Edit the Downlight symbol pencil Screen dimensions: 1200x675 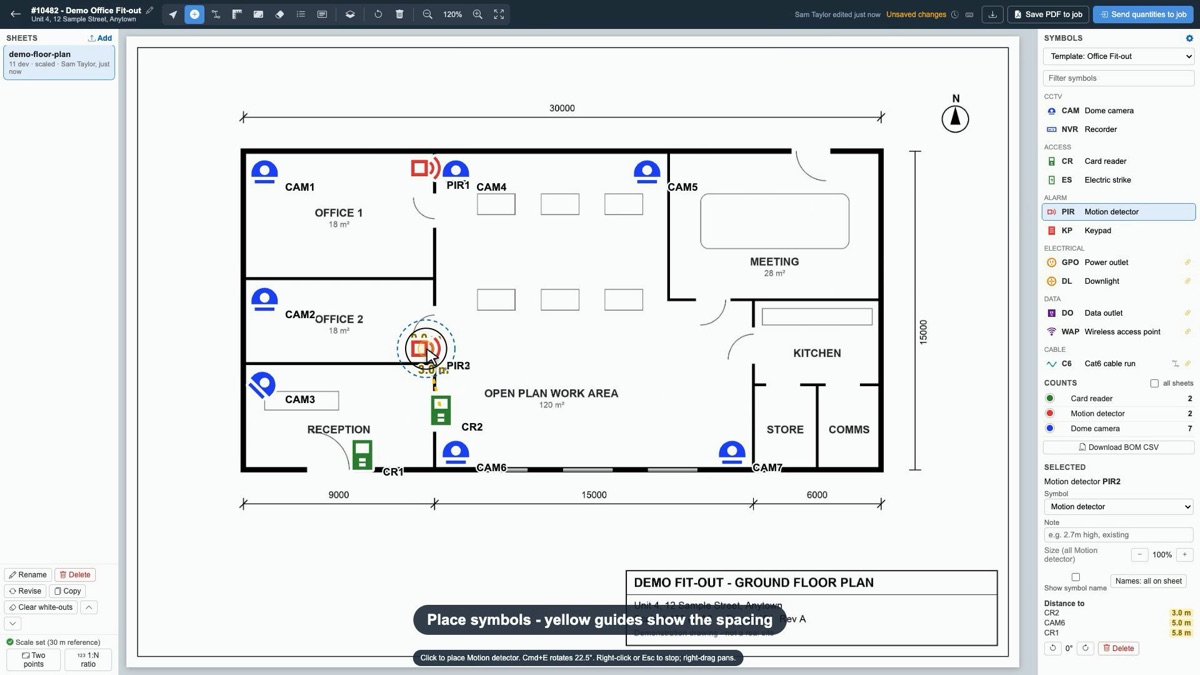click(x=1188, y=281)
